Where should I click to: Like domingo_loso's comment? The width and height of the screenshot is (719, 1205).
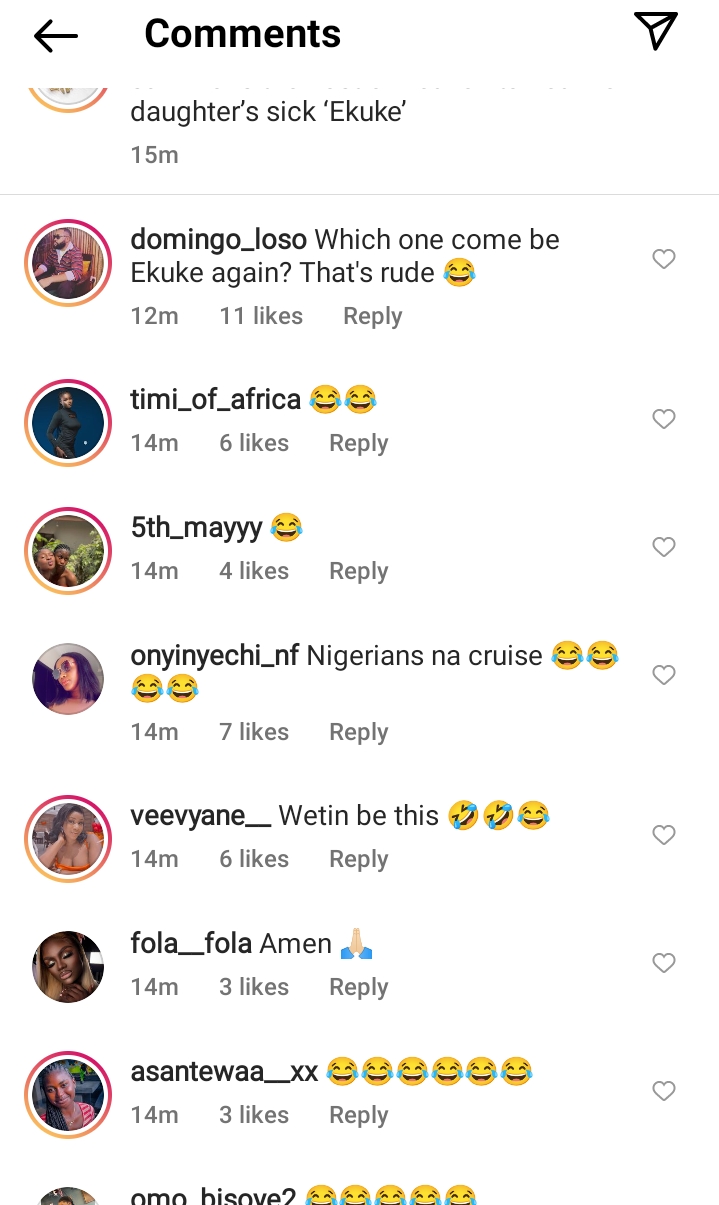coord(664,260)
